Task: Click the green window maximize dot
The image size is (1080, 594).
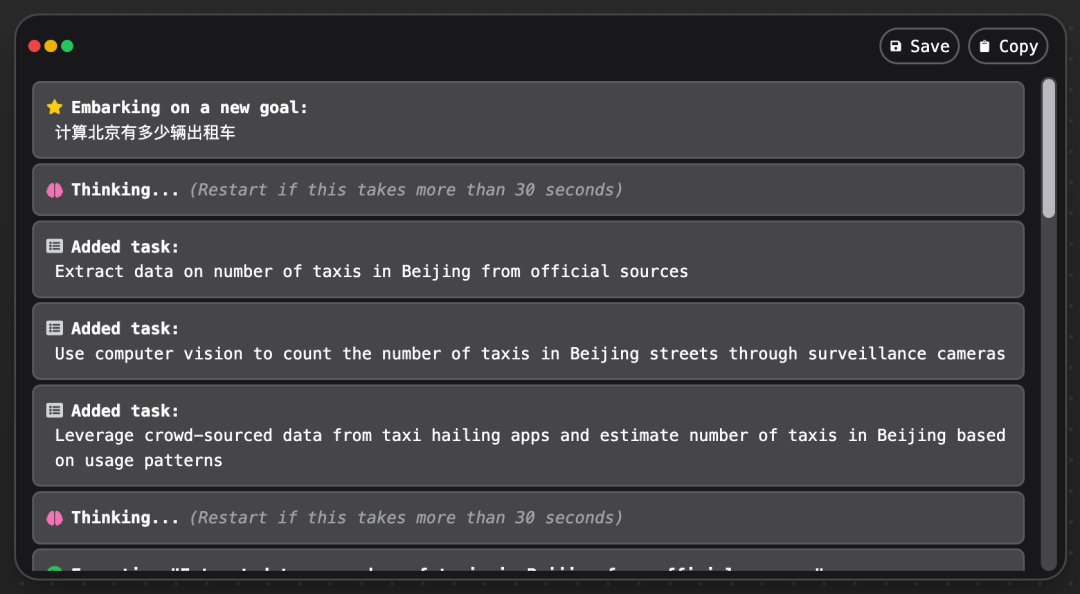Action: point(68,46)
